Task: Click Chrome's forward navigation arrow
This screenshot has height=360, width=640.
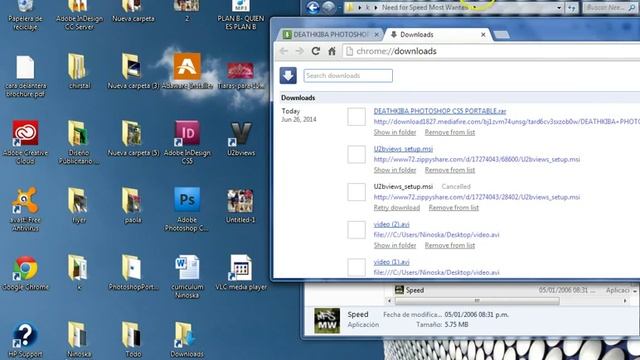Action: (300, 51)
